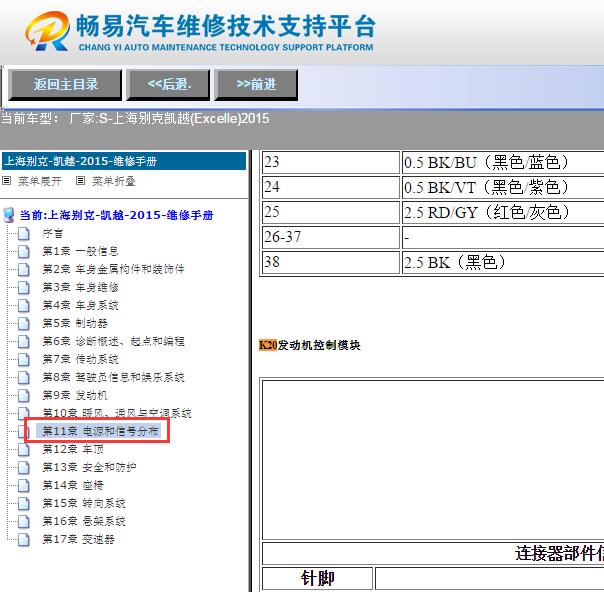Click the 针脚 column header
This screenshot has width=604, height=592.
tap(317, 578)
